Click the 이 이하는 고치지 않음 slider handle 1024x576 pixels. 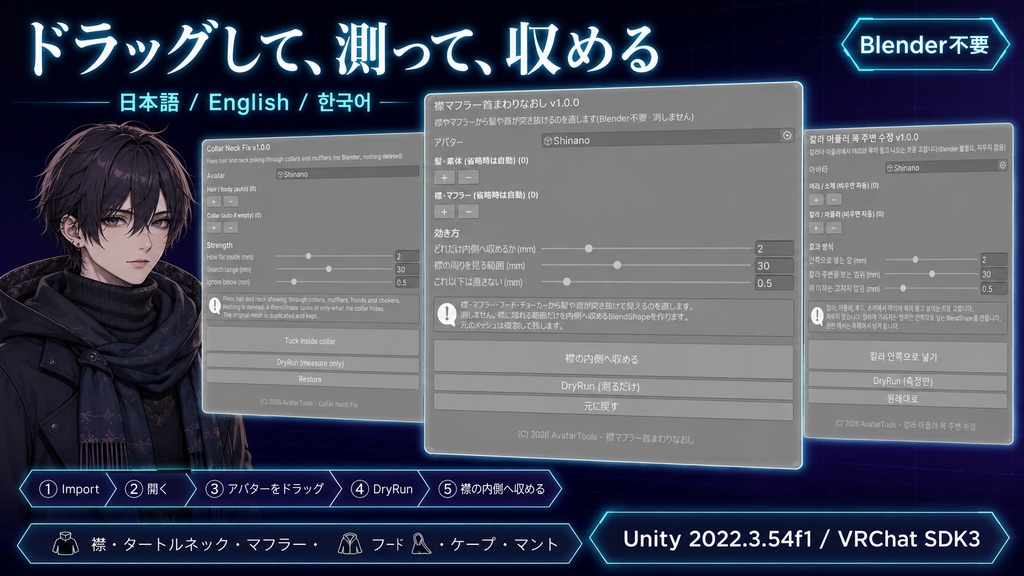903,288
